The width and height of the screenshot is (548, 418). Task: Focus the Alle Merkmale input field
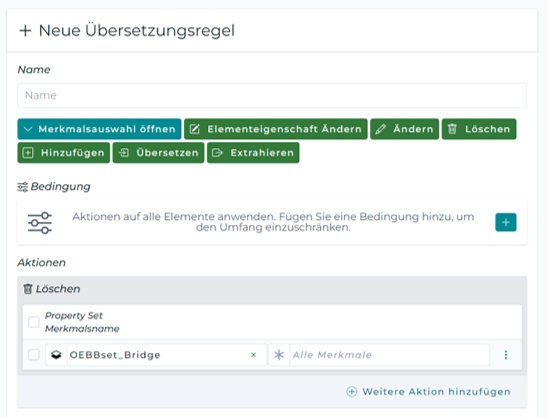tap(389, 355)
